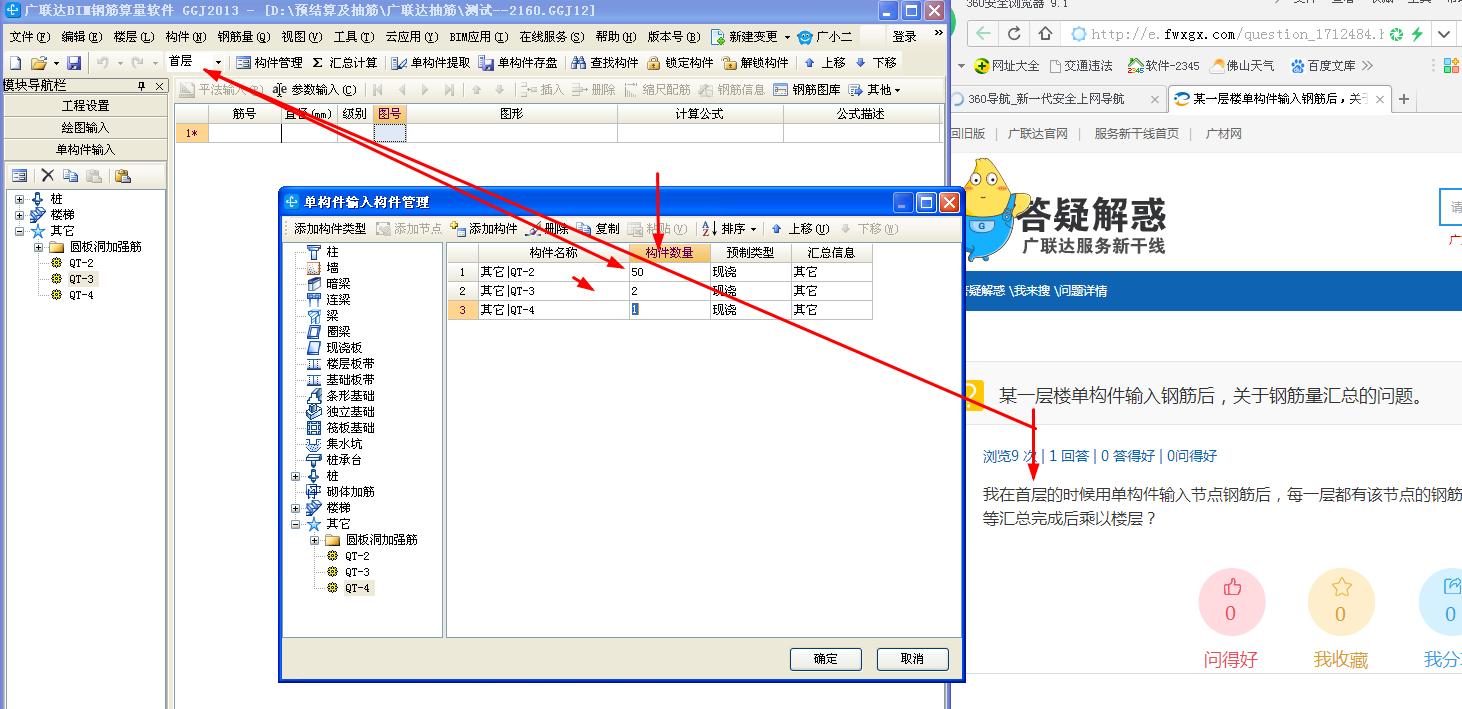Click 解锁构件 unlock icon

tap(755, 63)
